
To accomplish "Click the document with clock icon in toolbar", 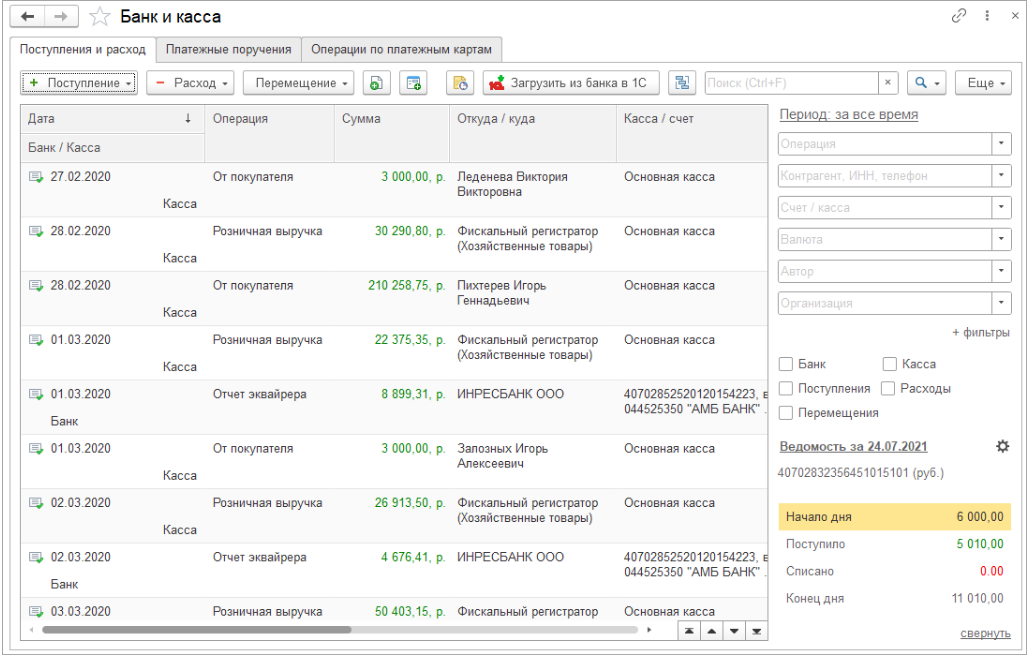I will (x=459, y=83).
